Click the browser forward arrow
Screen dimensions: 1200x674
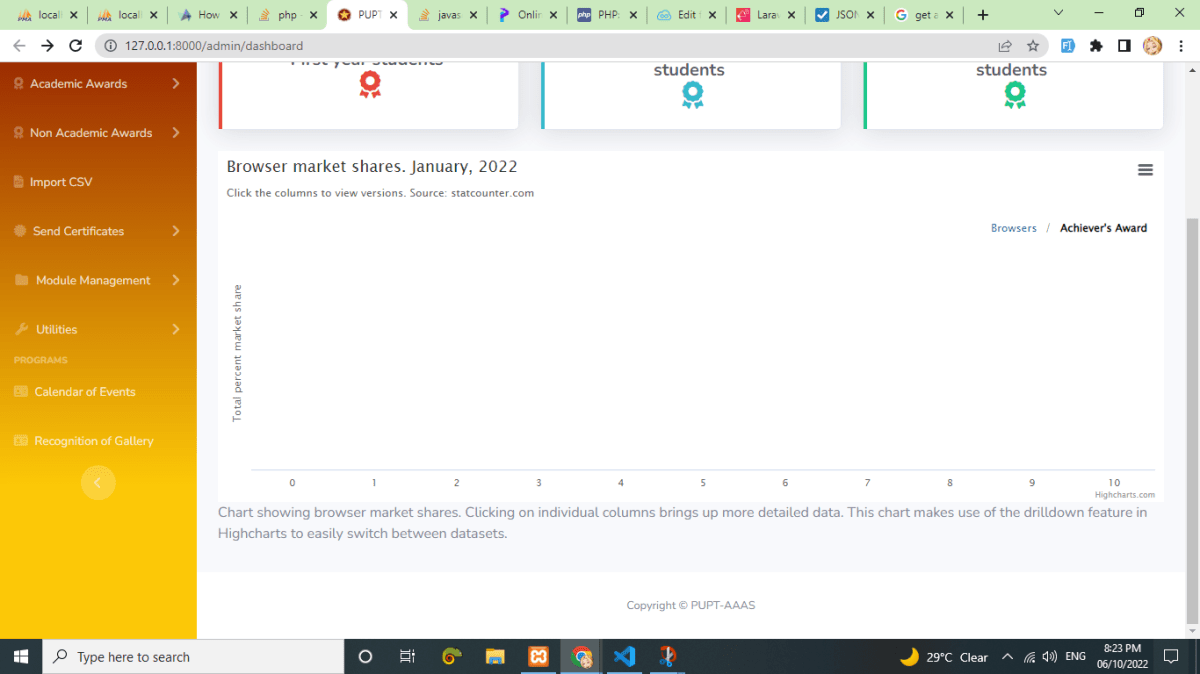[x=47, y=46]
